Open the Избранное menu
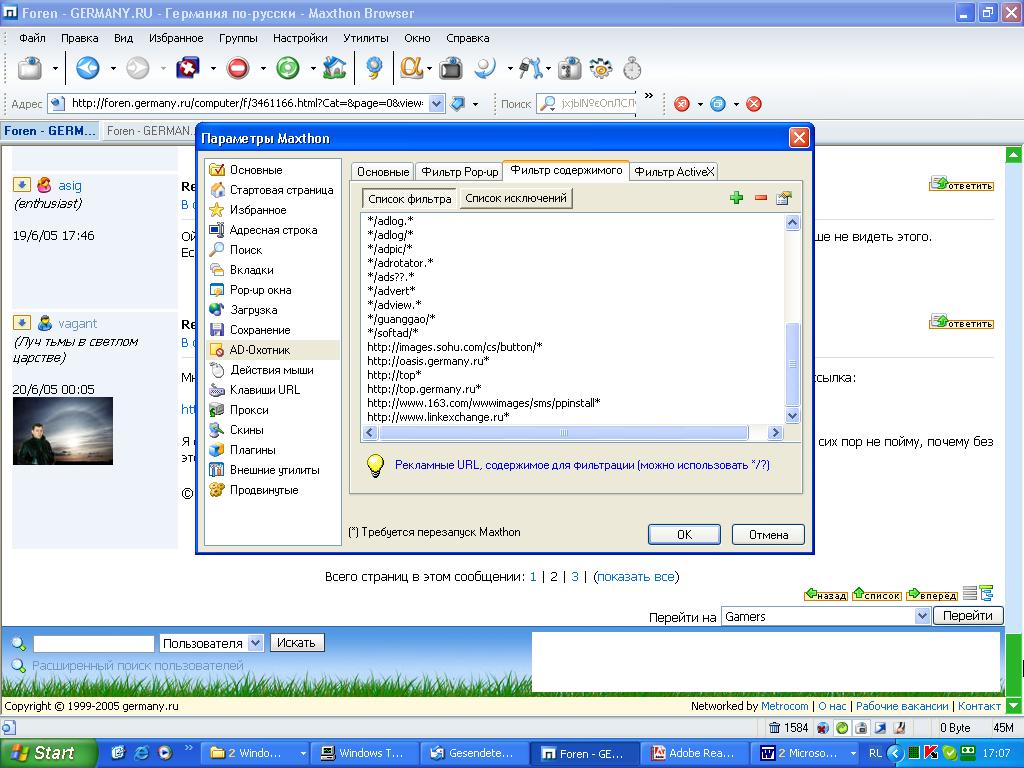Image resolution: width=1024 pixels, height=768 pixels. coord(176,38)
